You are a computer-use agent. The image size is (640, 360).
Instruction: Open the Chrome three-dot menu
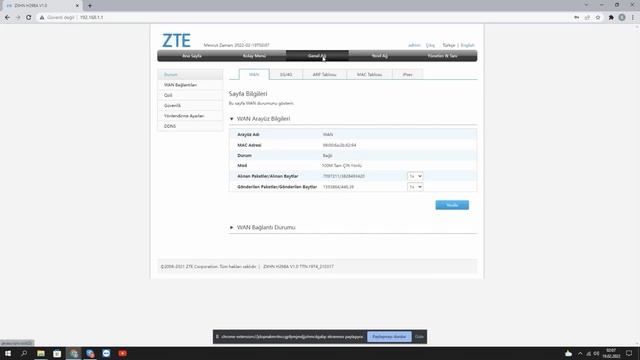pos(633,18)
